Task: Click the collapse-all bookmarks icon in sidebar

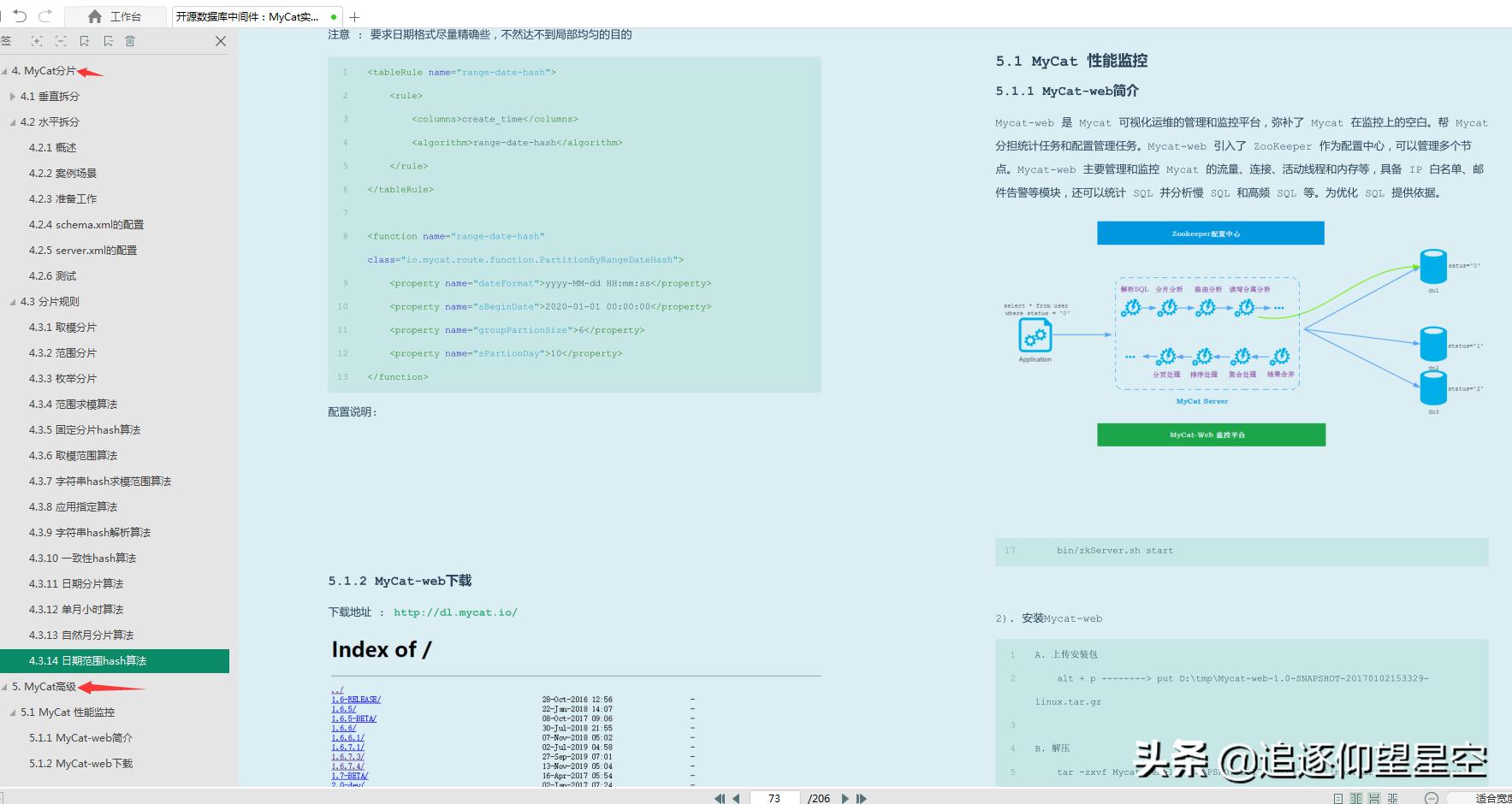Action: pos(60,41)
